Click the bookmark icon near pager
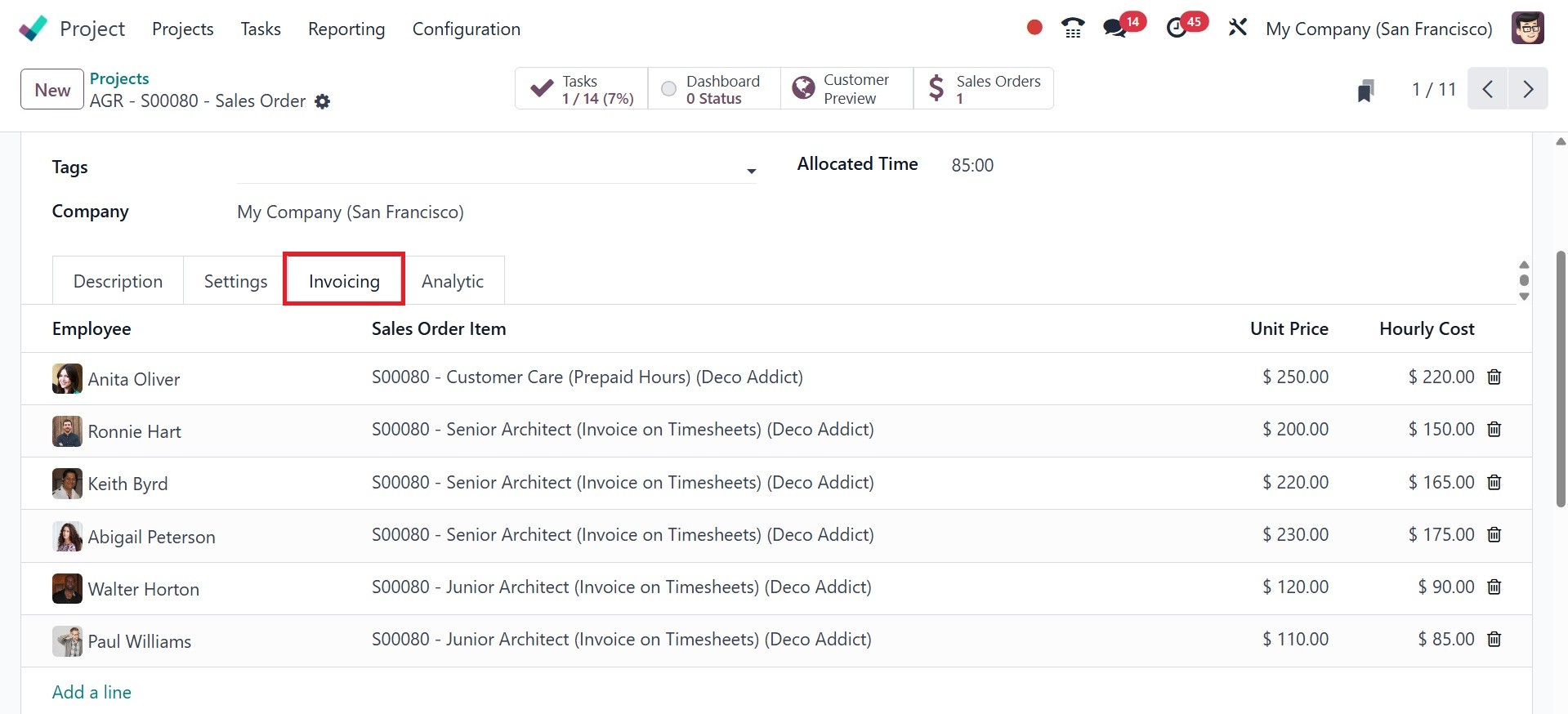This screenshot has height=714, width=1568. [x=1365, y=90]
